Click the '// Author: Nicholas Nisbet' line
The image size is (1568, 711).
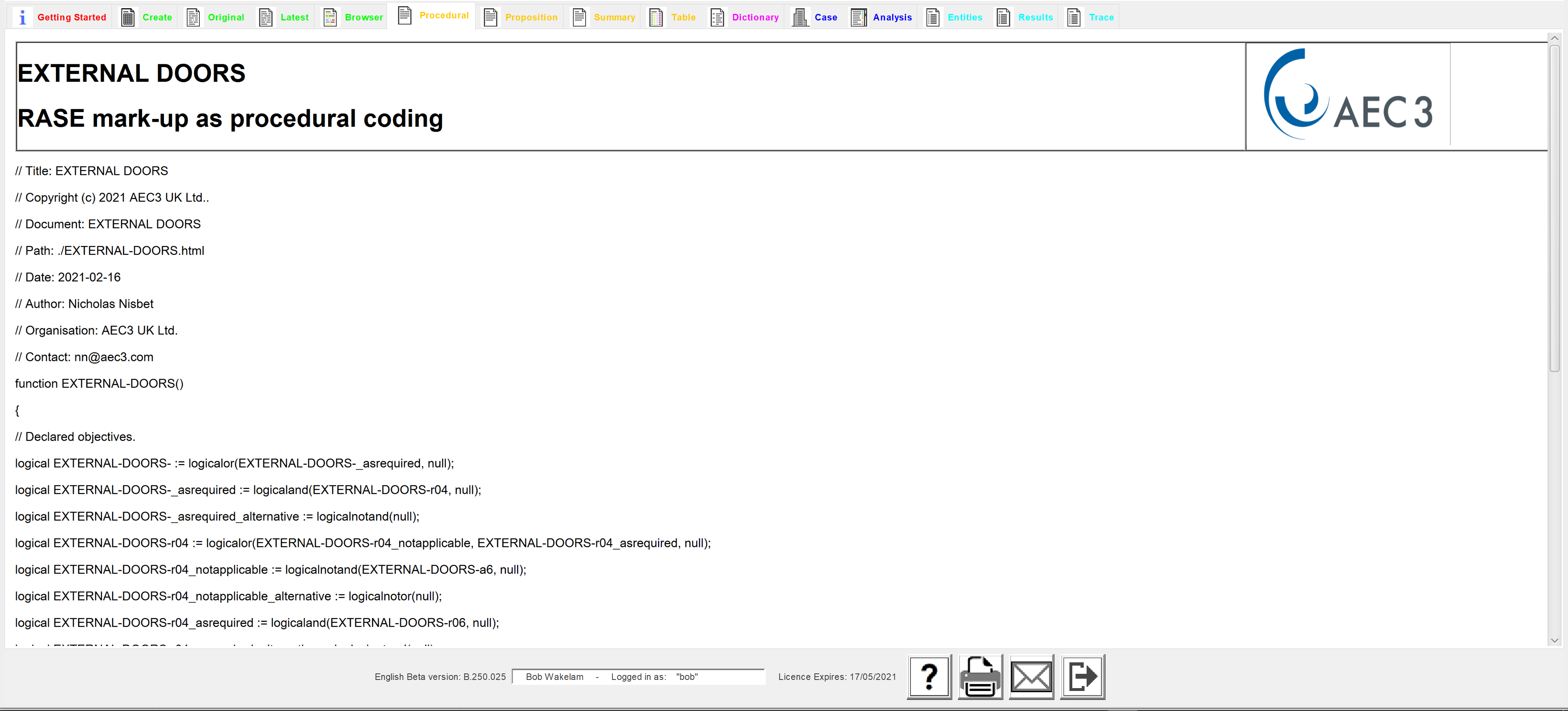[84, 304]
